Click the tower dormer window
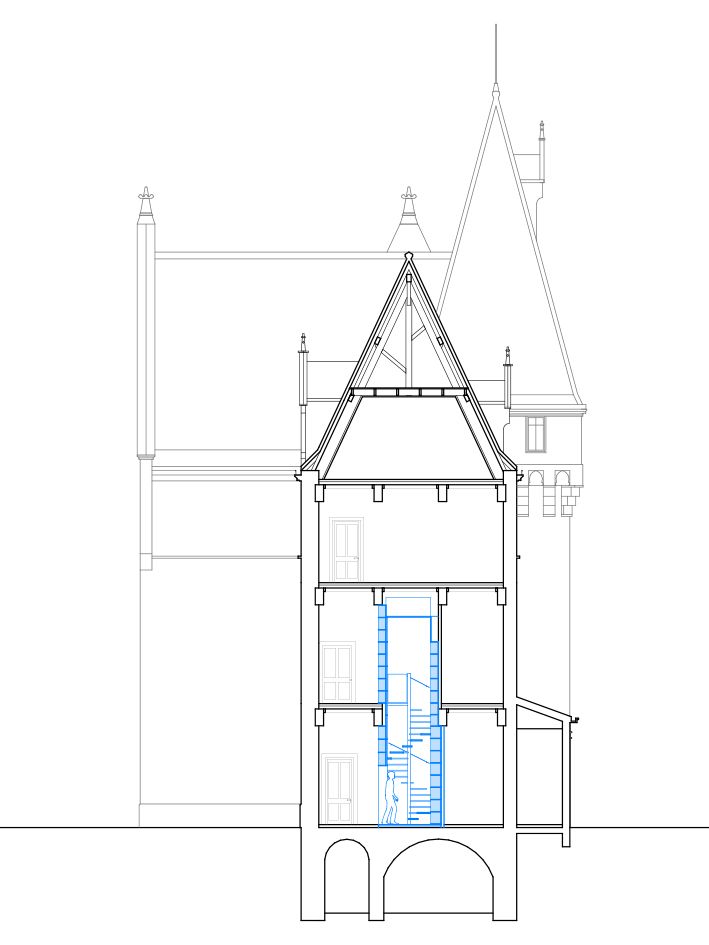The height and width of the screenshot is (945, 709). click(x=536, y=434)
